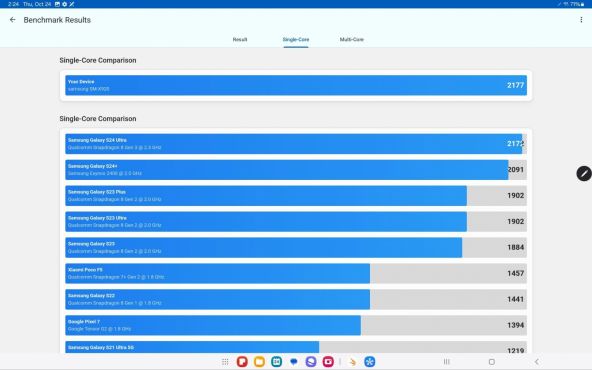Tap the Home navigation button
The width and height of the screenshot is (592, 370).
pos(492,362)
